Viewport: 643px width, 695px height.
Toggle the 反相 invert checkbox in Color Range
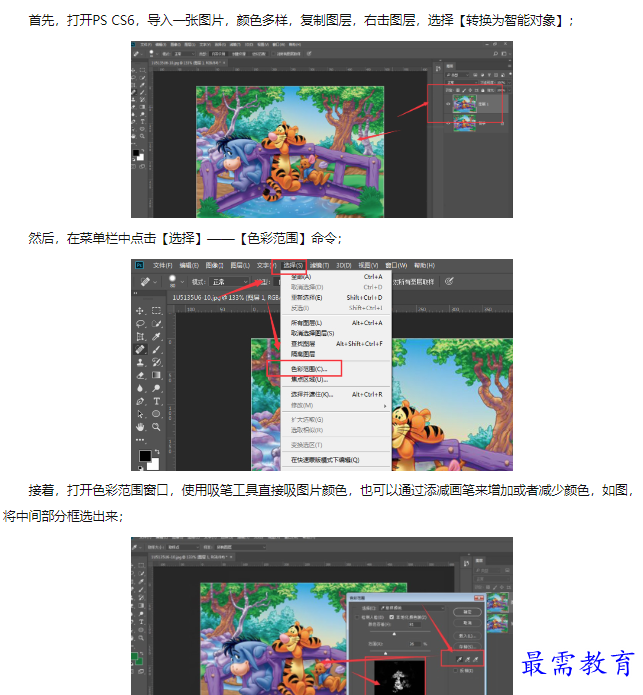456,671
